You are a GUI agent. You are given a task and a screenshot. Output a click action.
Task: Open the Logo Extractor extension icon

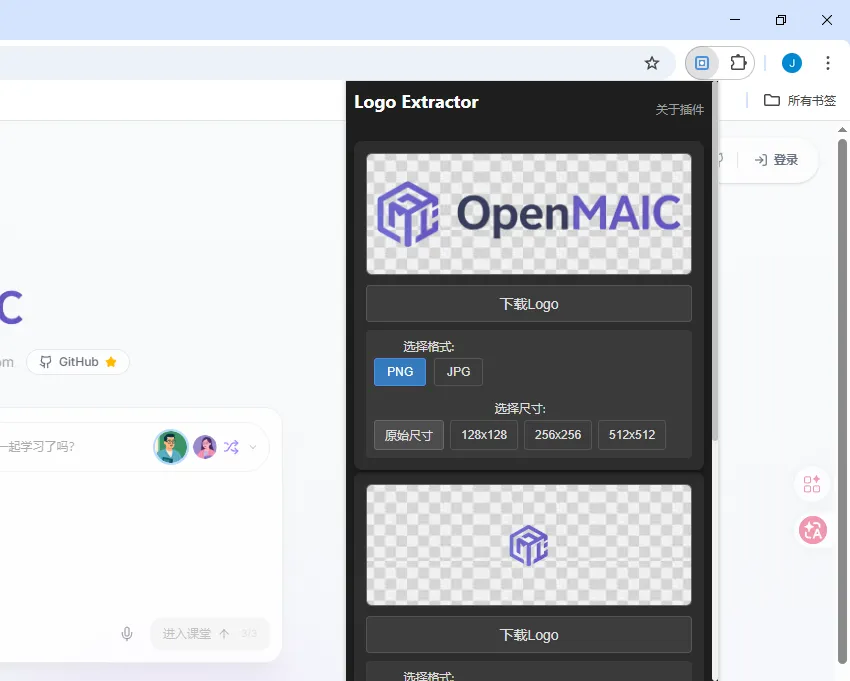coord(702,63)
